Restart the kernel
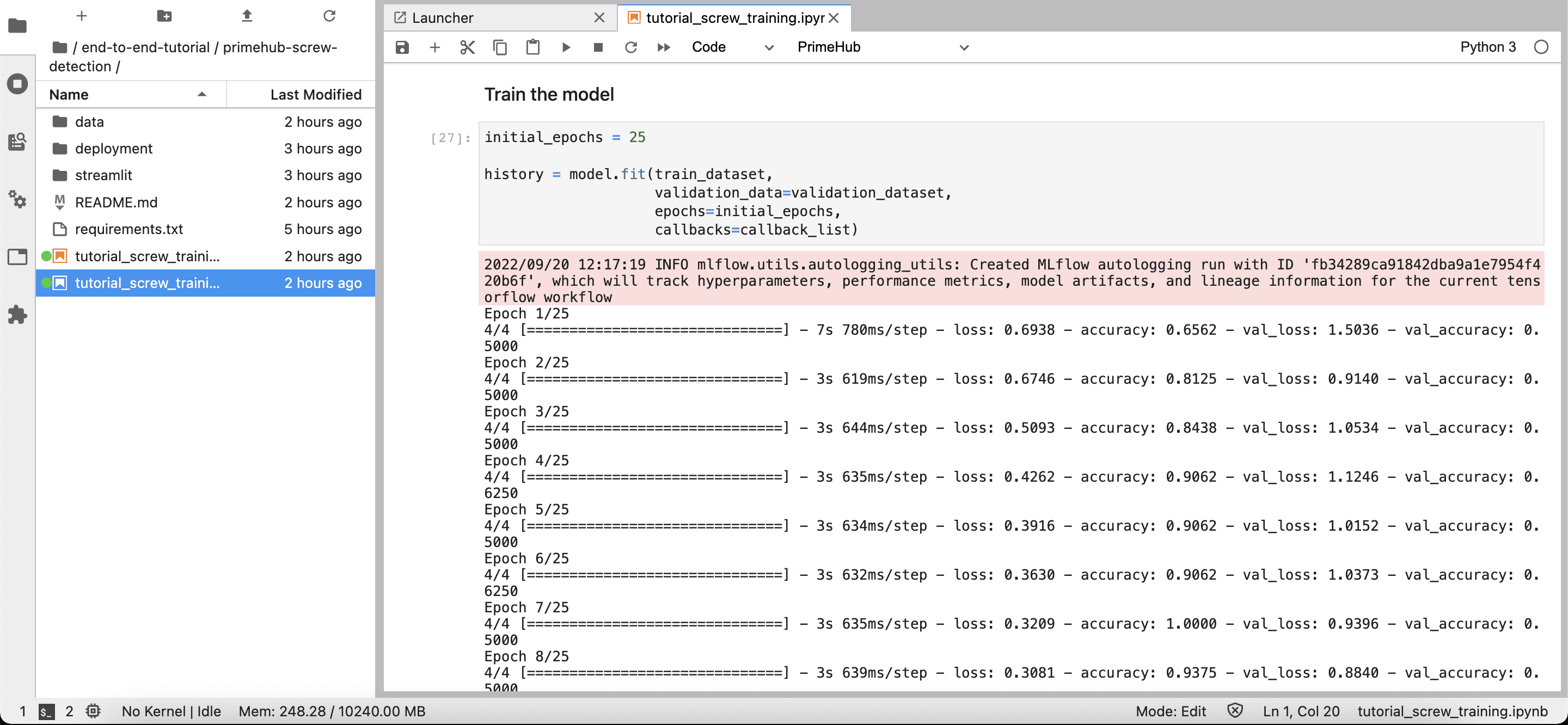Viewport: 1568px width, 725px height. pos(631,47)
